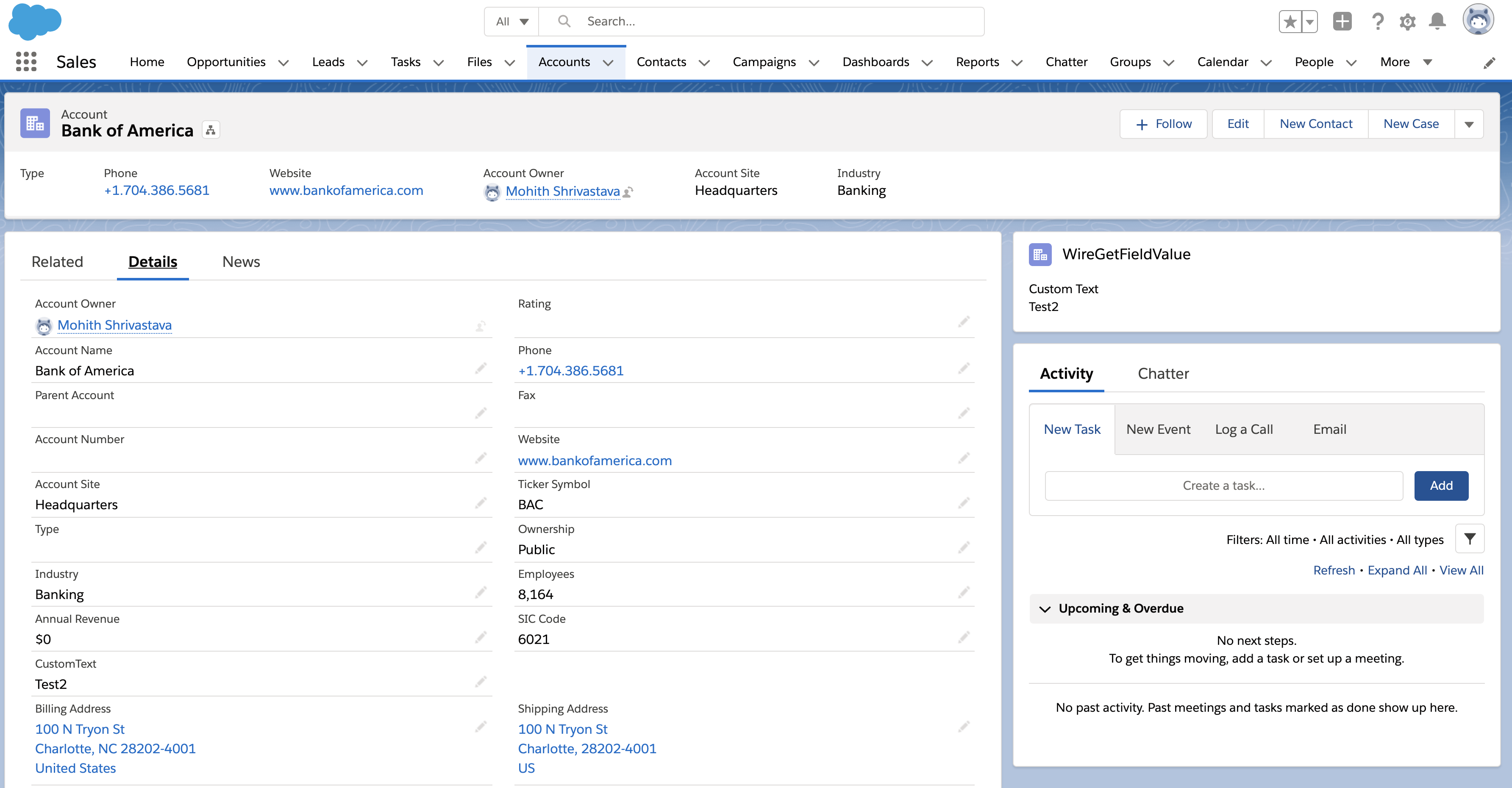Screen dimensions: 1512x788
Task: Edit the Fax field pencil
Action: coord(964,413)
